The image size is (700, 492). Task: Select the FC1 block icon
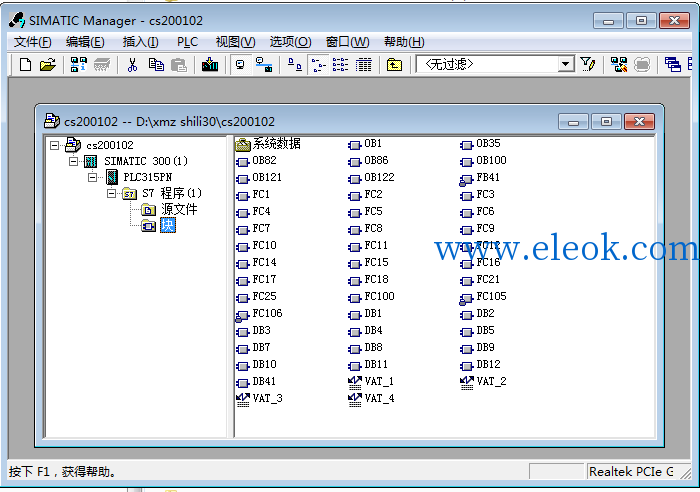tap(242, 196)
